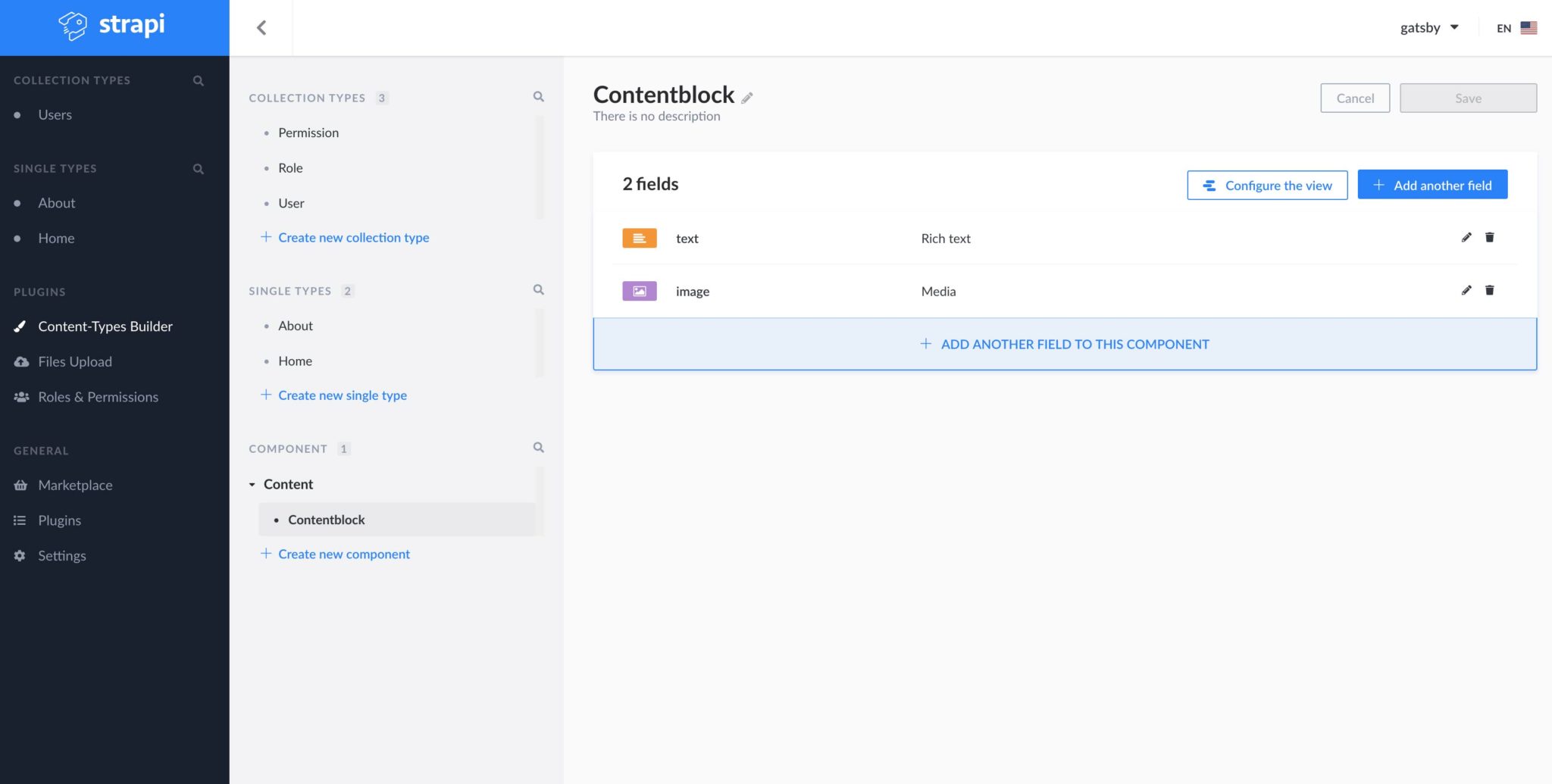Collapse the Content component group

[x=251, y=483]
